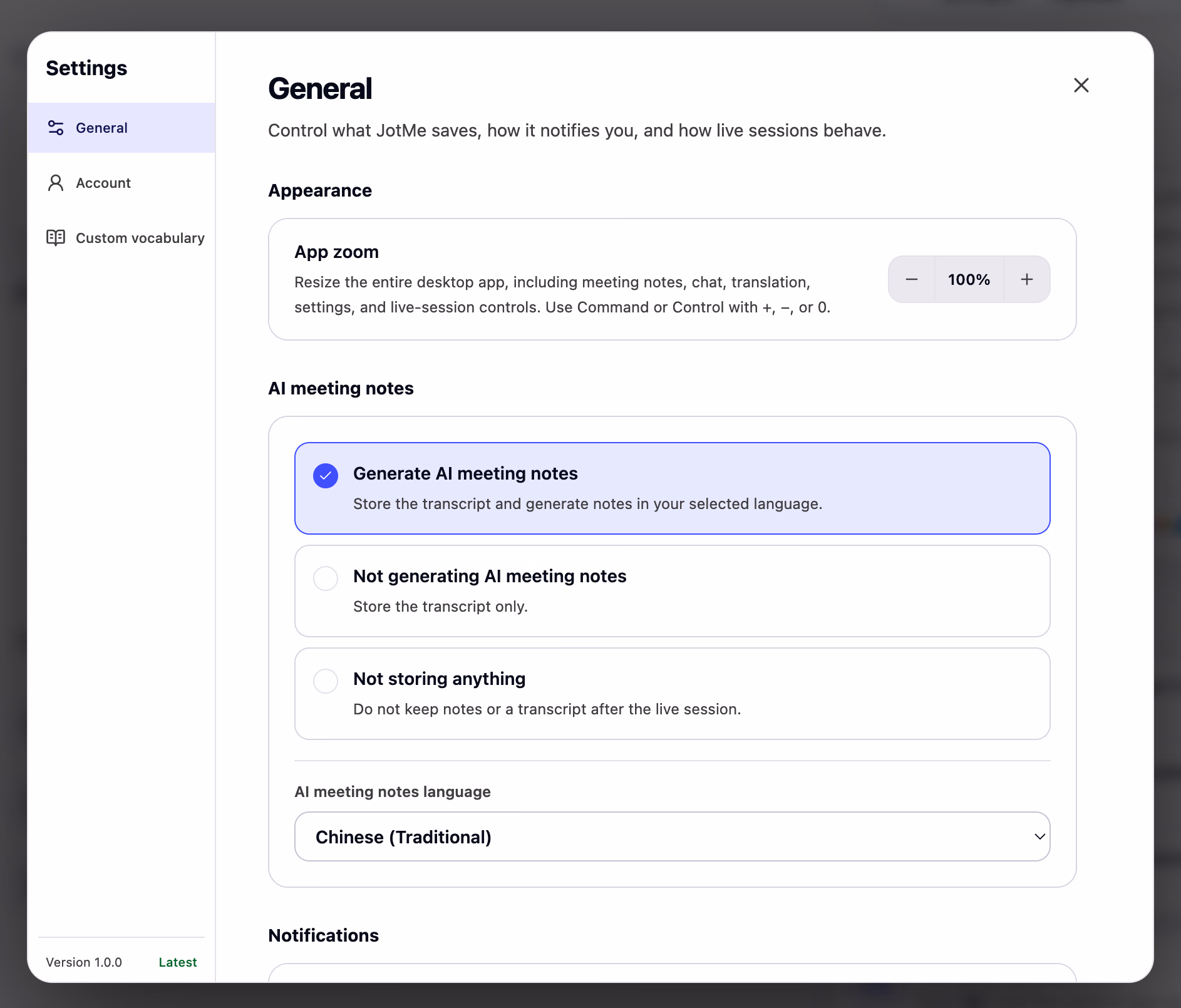Open the Custom vocabulary tab
The width and height of the screenshot is (1181, 1008).
click(x=121, y=238)
